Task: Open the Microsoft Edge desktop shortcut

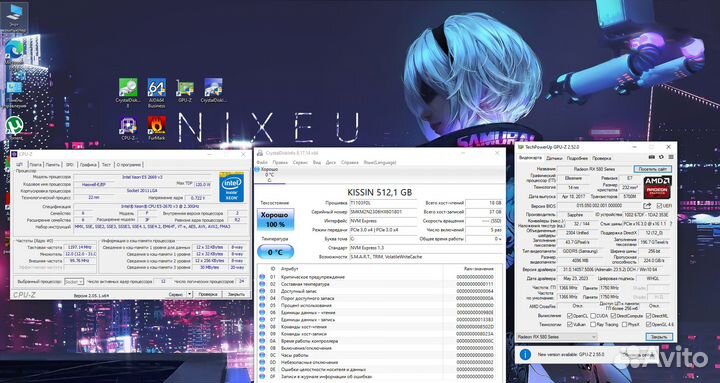Action: pyautogui.click(x=14, y=49)
